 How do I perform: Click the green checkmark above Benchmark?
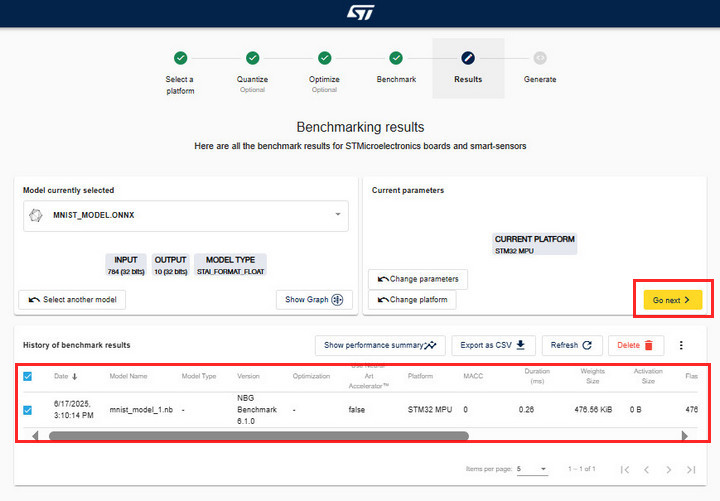point(396,58)
